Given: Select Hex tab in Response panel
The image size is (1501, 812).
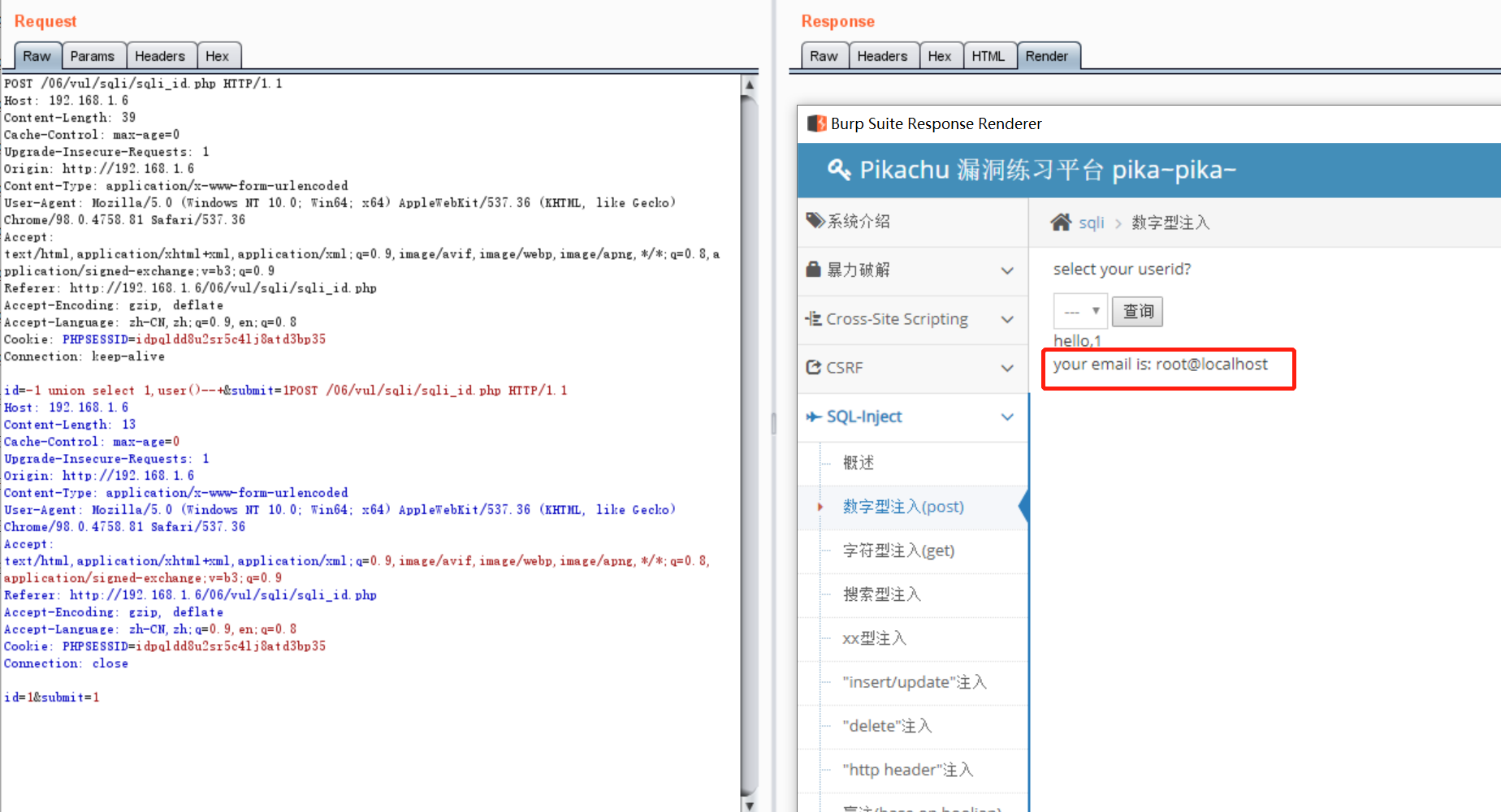Looking at the screenshot, I should (940, 56).
